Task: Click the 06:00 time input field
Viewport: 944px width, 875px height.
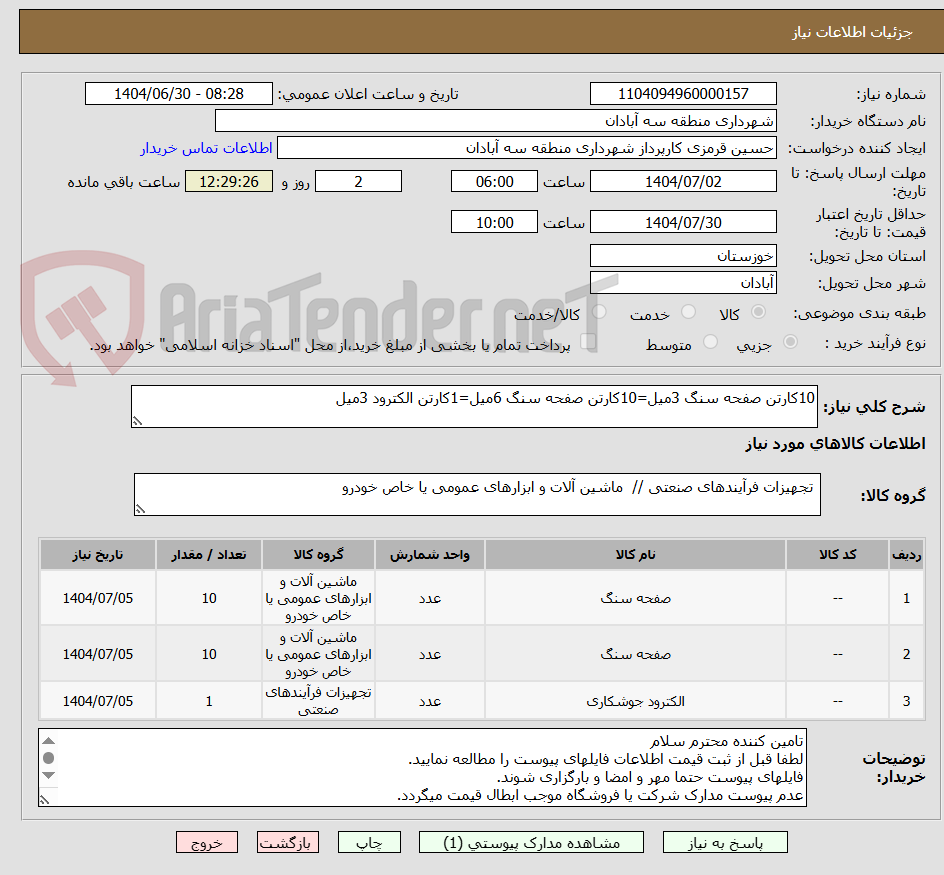Action: [x=493, y=181]
